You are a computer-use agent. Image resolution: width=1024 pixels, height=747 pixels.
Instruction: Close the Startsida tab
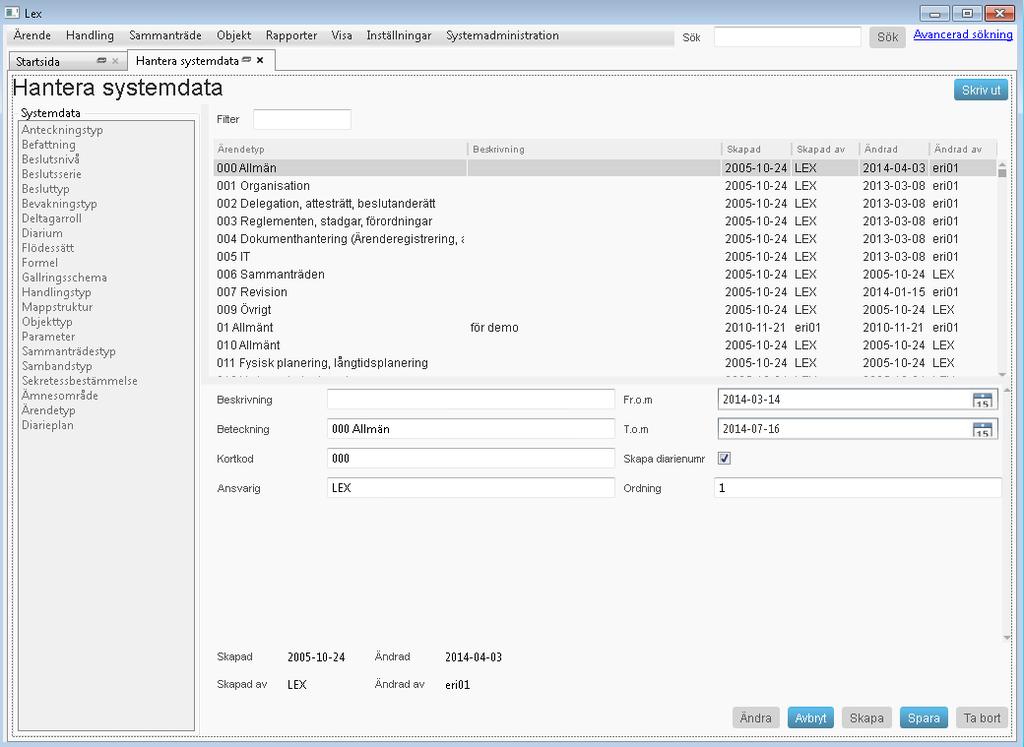pos(115,61)
